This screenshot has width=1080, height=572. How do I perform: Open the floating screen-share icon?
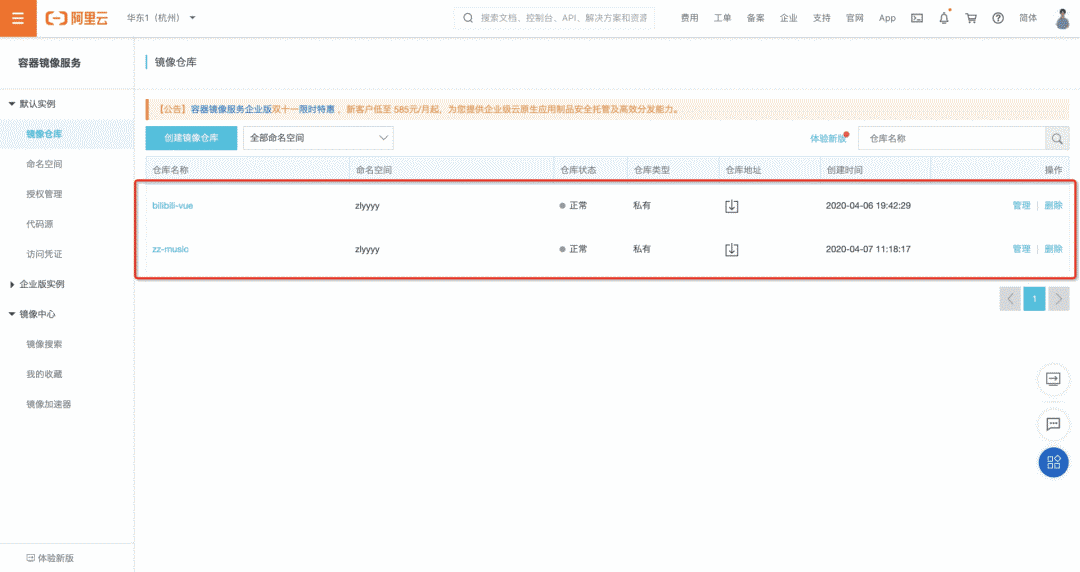tap(1053, 379)
